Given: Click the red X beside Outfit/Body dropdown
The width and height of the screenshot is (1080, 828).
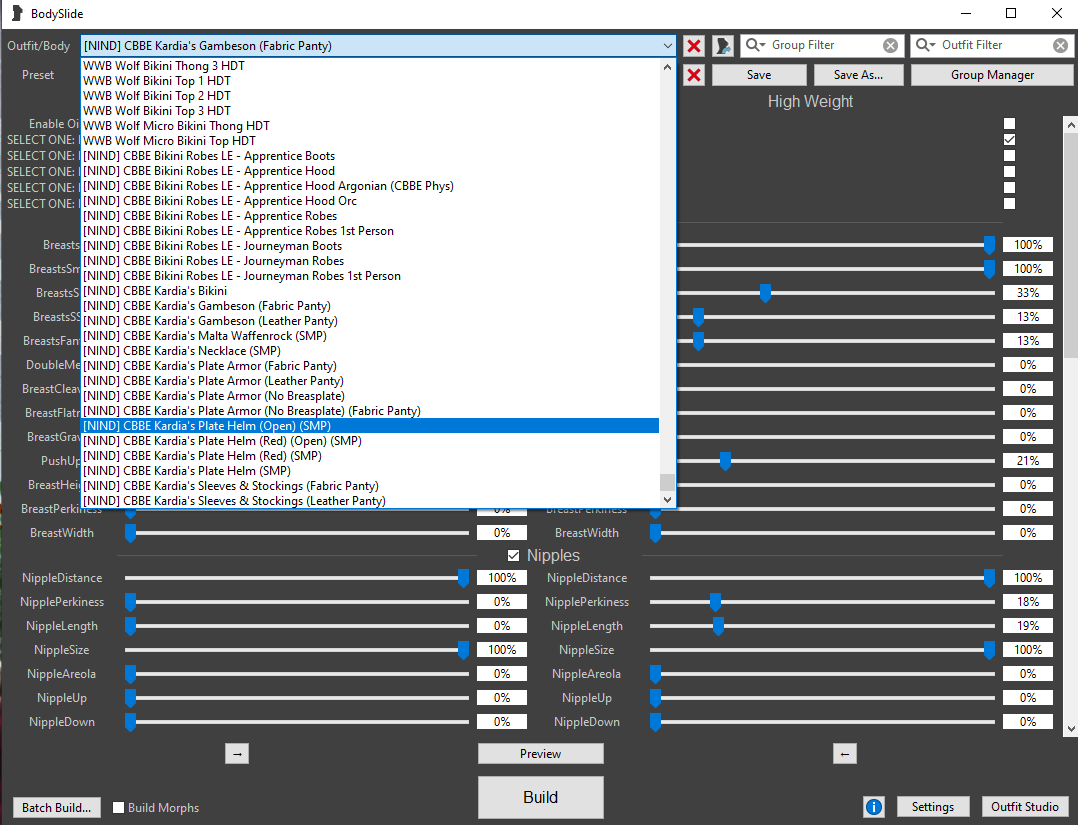Looking at the screenshot, I should tap(694, 46).
